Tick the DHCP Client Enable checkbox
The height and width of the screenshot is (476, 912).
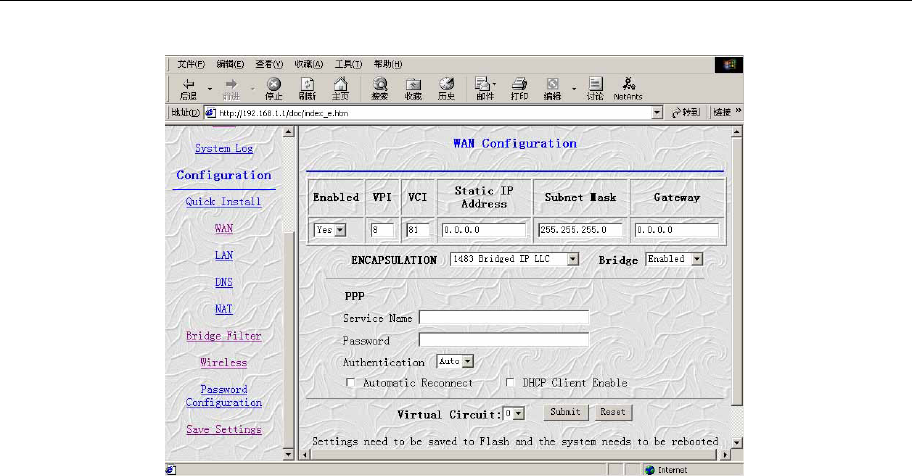(x=510, y=382)
